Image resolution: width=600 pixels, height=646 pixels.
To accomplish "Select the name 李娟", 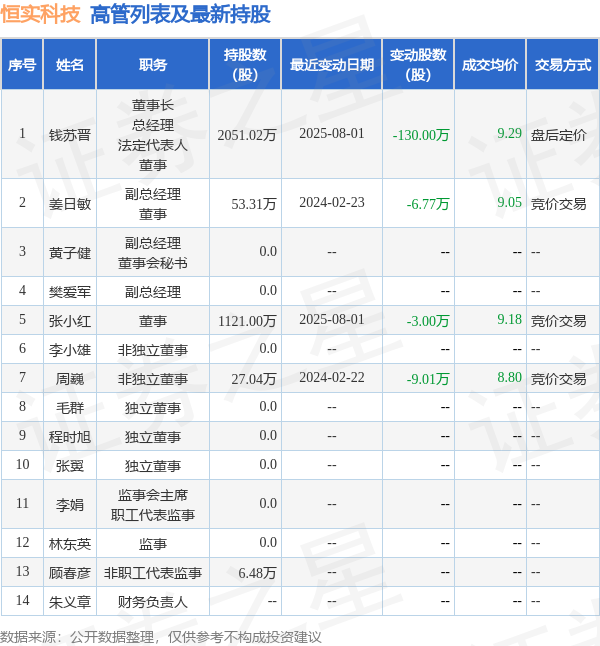I will pyautogui.click(x=70, y=505).
